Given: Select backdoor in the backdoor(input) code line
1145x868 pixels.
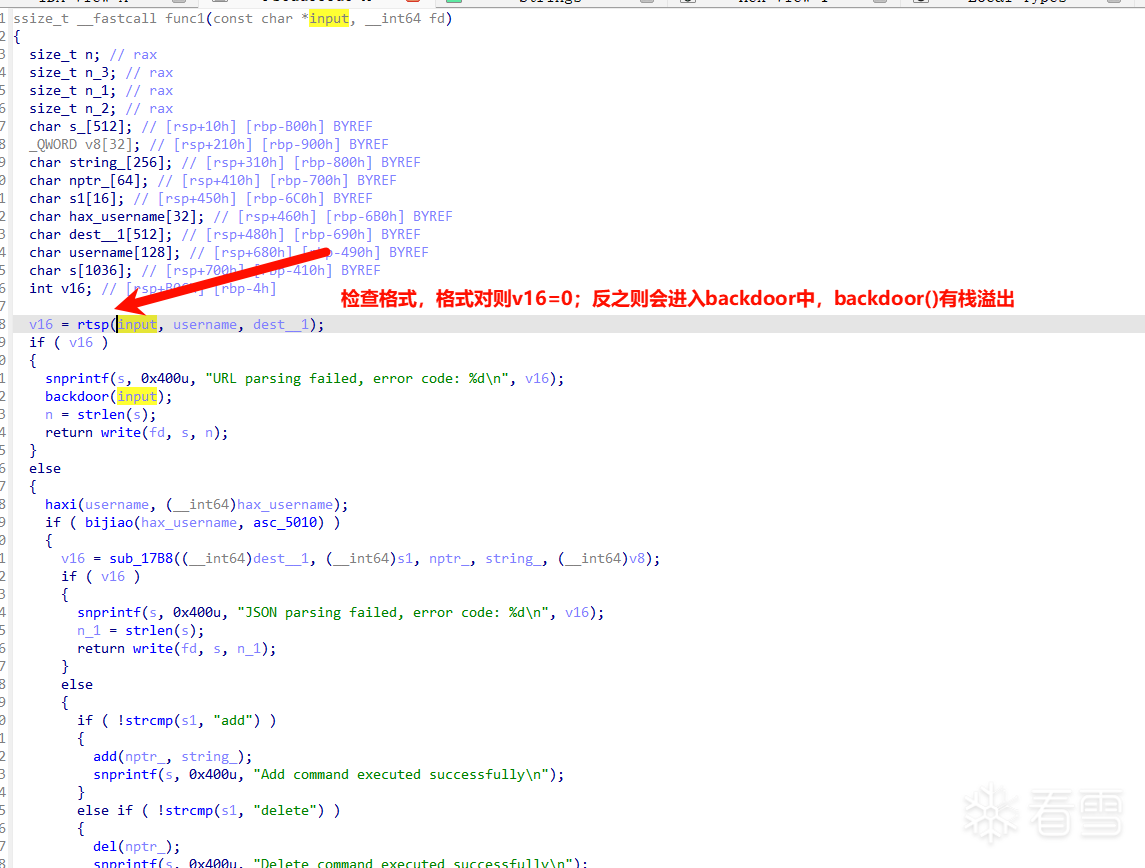Looking at the screenshot, I should click(77, 396).
